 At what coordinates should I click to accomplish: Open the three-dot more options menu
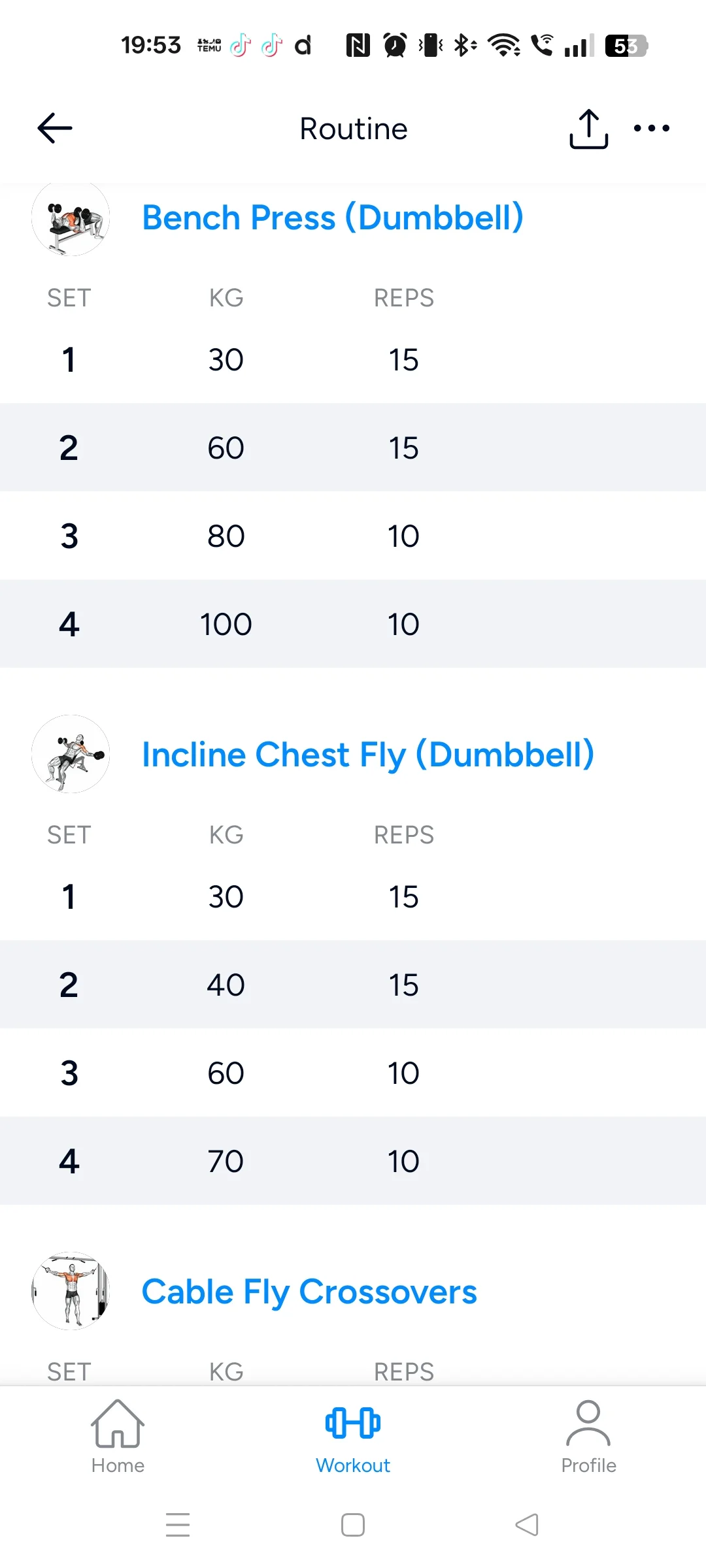pyautogui.click(x=652, y=128)
